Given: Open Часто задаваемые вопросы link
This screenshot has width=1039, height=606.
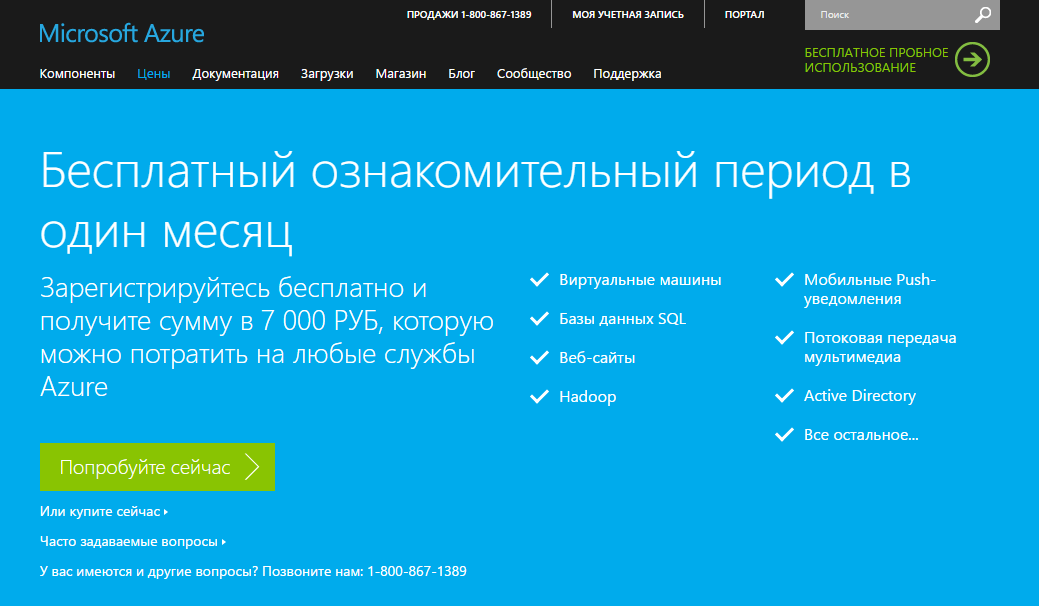Looking at the screenshot, I should coord(133,541).
